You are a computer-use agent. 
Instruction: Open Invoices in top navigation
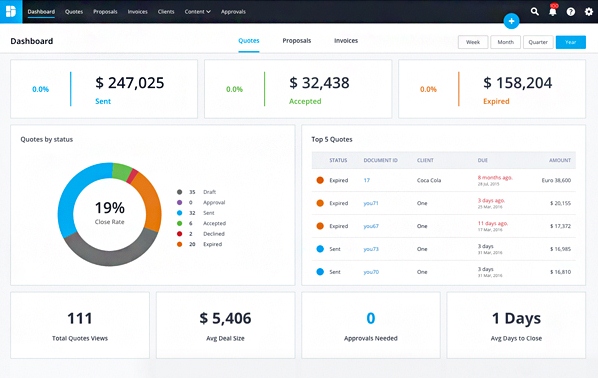137,12
